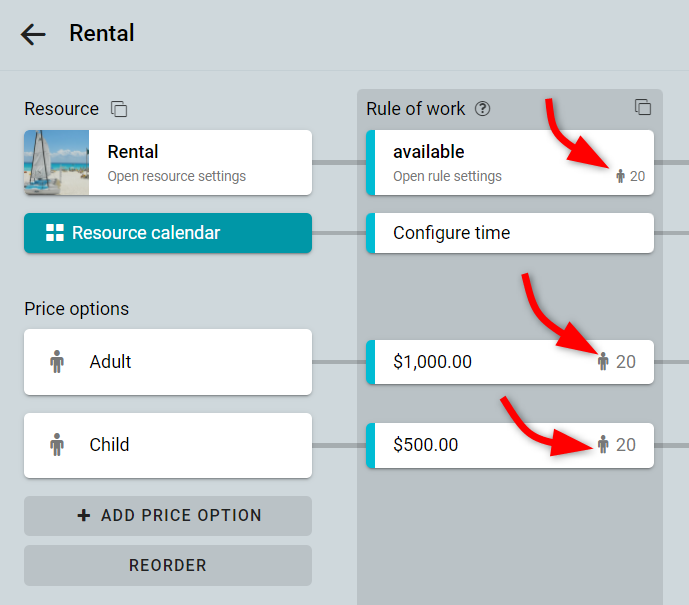Open the Rental sailboat thumbnail

[x=56, y=163]
